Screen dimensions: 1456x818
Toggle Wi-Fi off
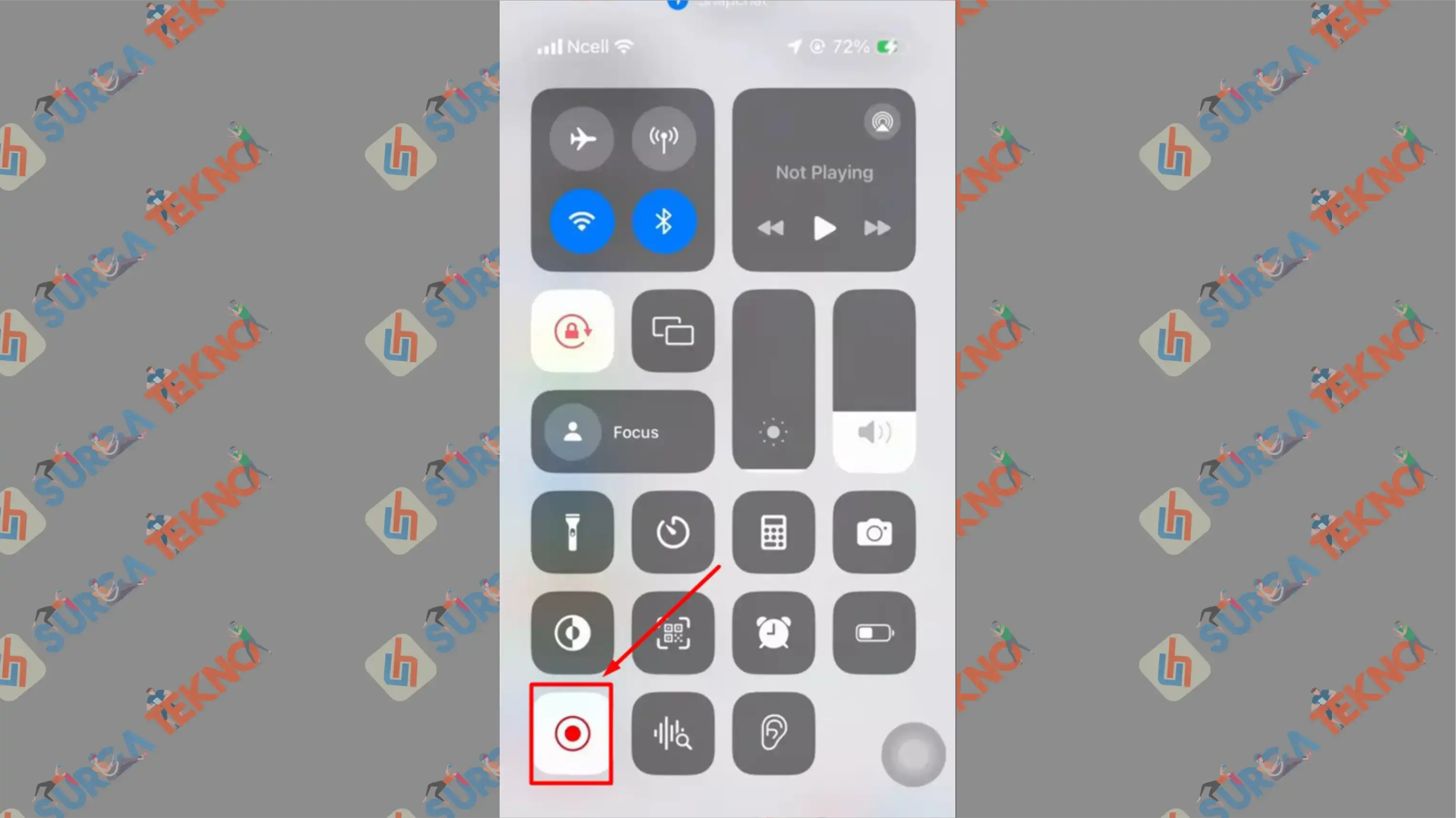click(580, 220)
